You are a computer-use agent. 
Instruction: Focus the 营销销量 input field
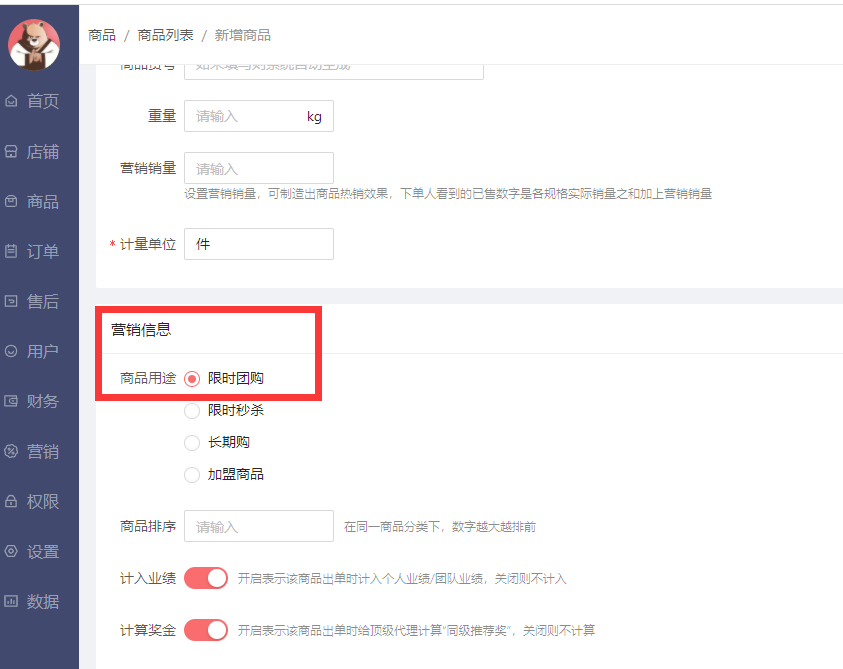[258, 168]
